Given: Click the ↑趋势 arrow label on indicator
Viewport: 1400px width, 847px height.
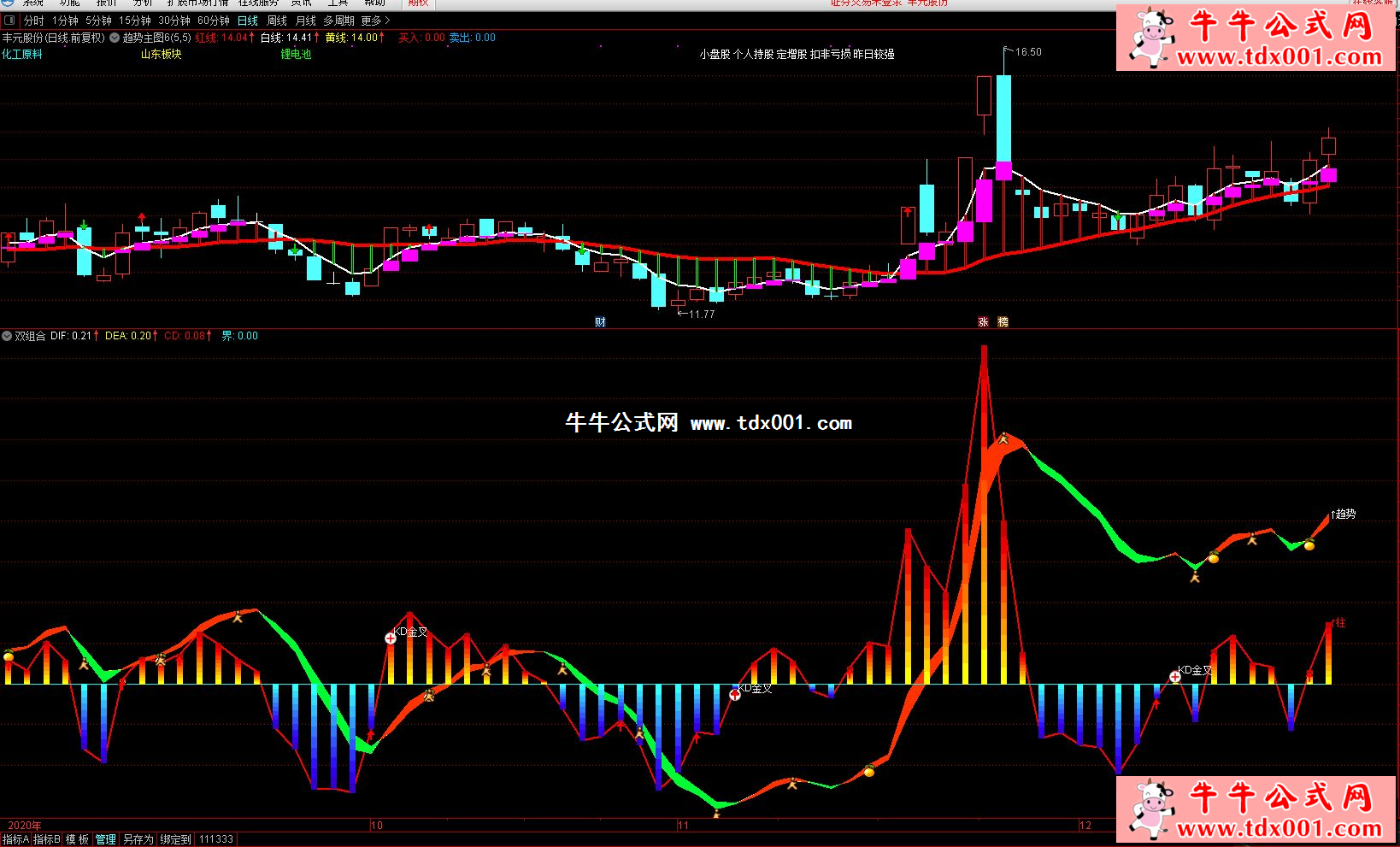Looking at the screenshot, I should click(1343, 514).
